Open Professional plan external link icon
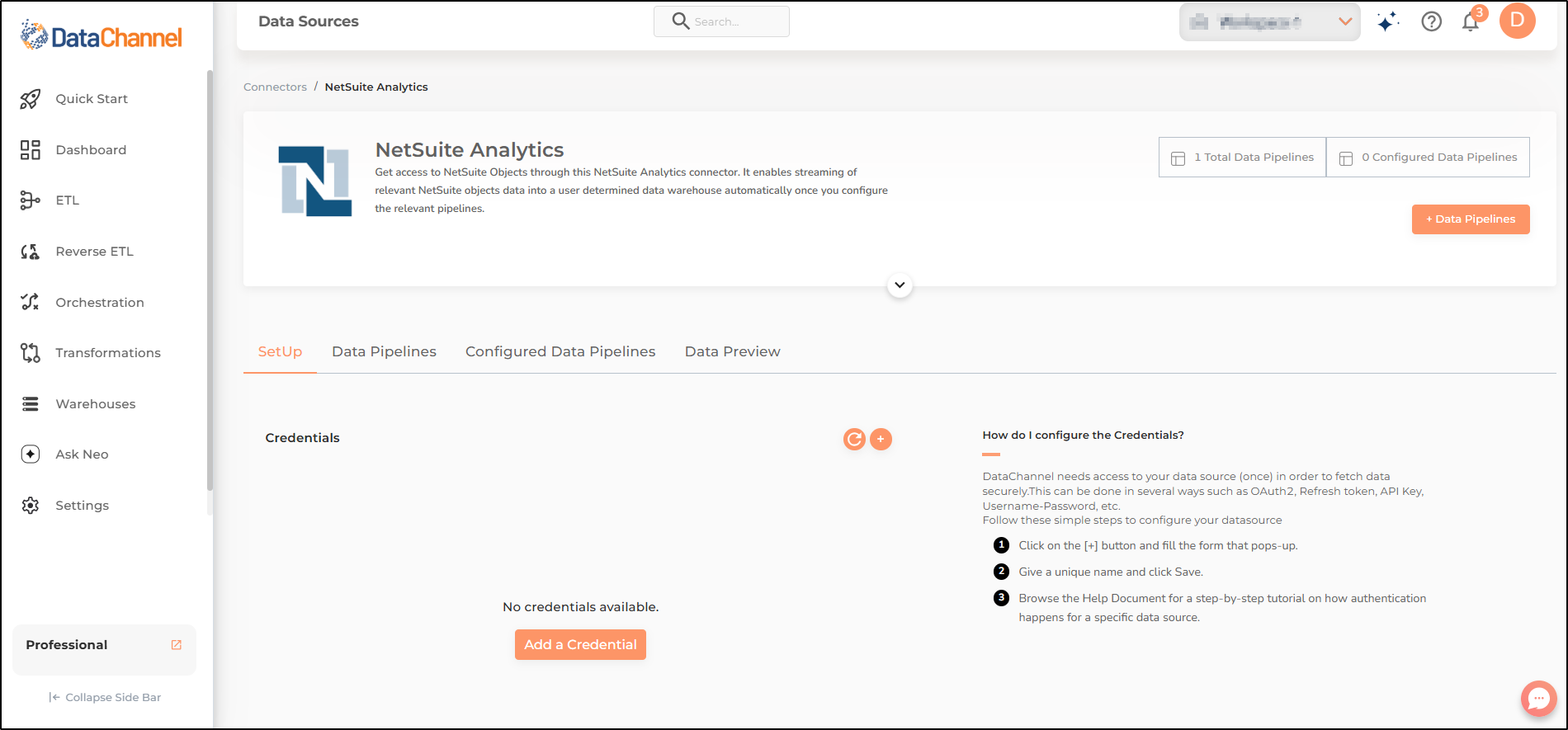The height and width of the screenshot is (730, 1568). [x=176, y=645]
